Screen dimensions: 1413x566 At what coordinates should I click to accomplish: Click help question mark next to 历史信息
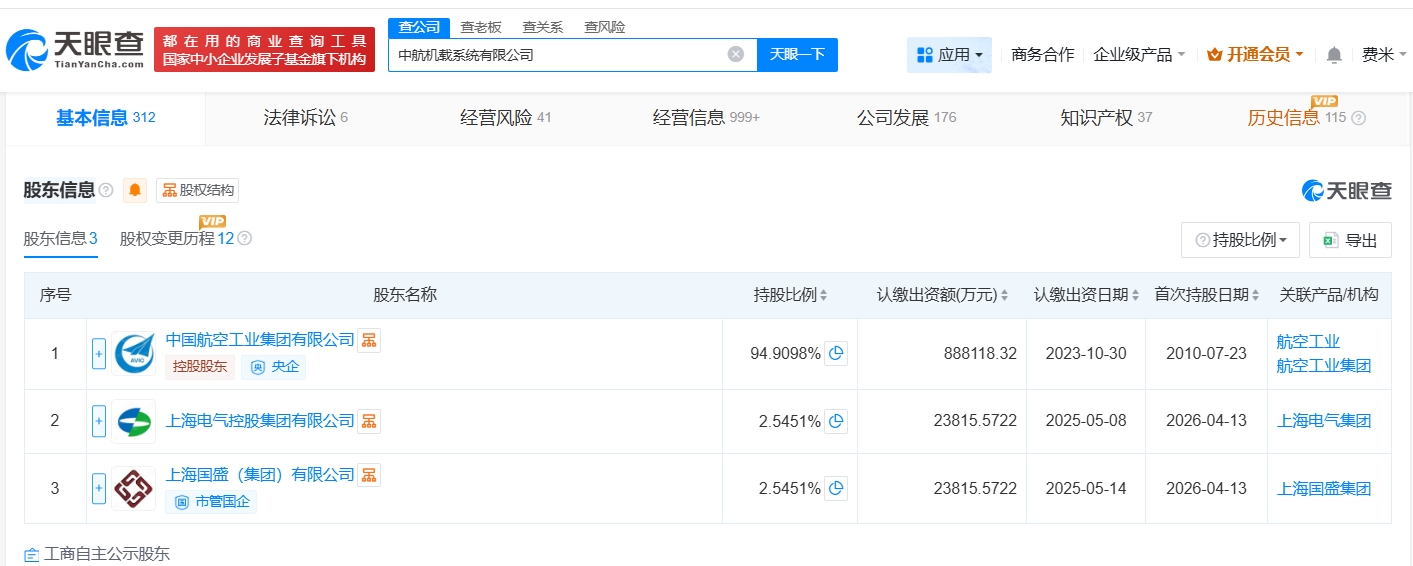(1358, 118)
